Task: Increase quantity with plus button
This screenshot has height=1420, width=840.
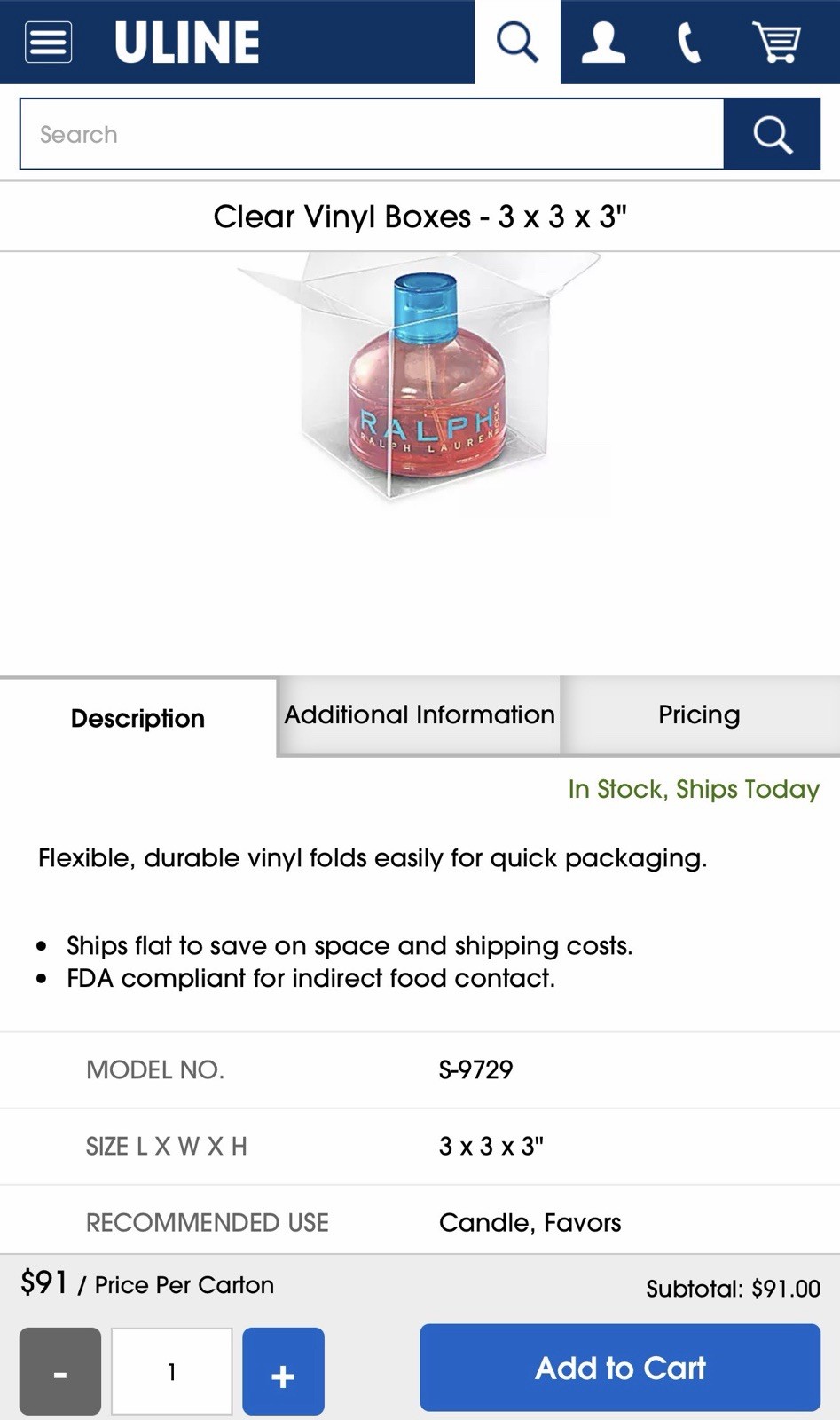Action: (x=283, y=1371)
